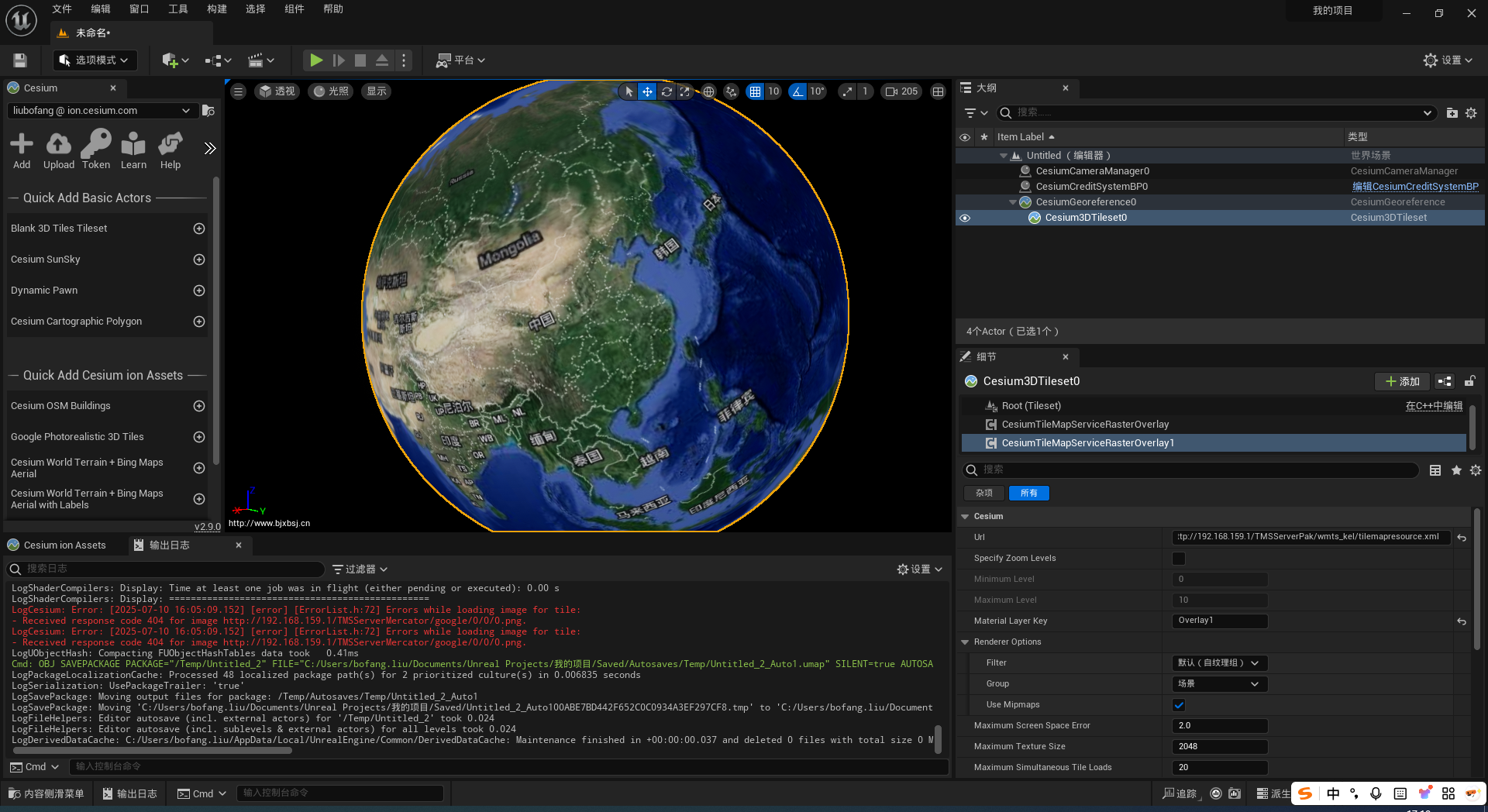1488x812 pixels.
Task: Enable the Specify Zoom Levels checkbox
Action: point(1178,558)
